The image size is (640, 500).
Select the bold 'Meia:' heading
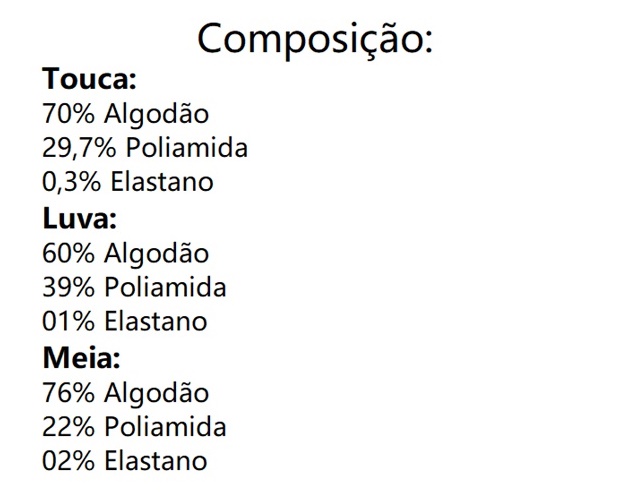point(81,357)
